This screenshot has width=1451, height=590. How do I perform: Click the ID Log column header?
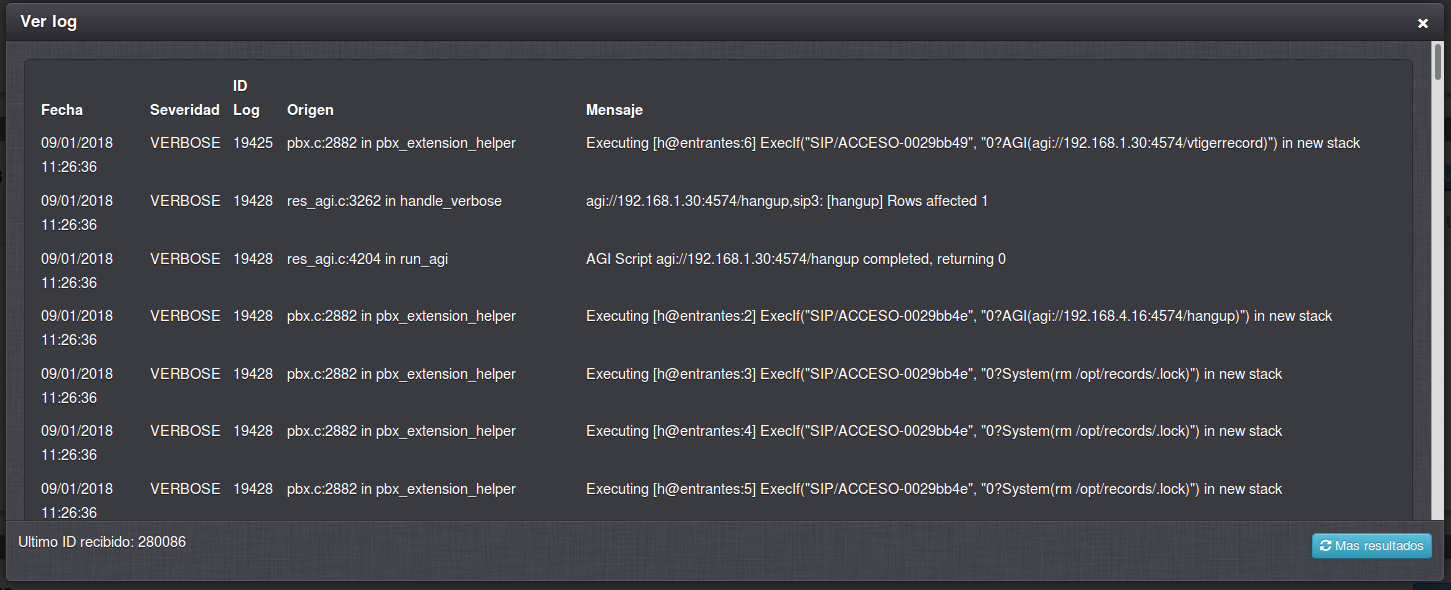point(246,98)
